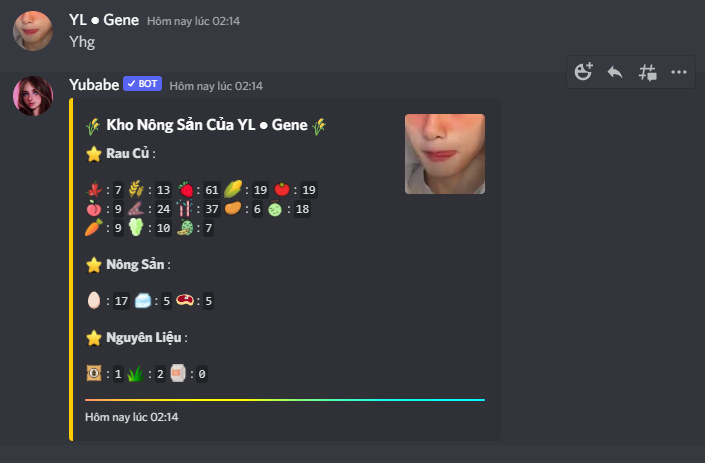Open the embed thumbnail image

click(x=445, y=154)
